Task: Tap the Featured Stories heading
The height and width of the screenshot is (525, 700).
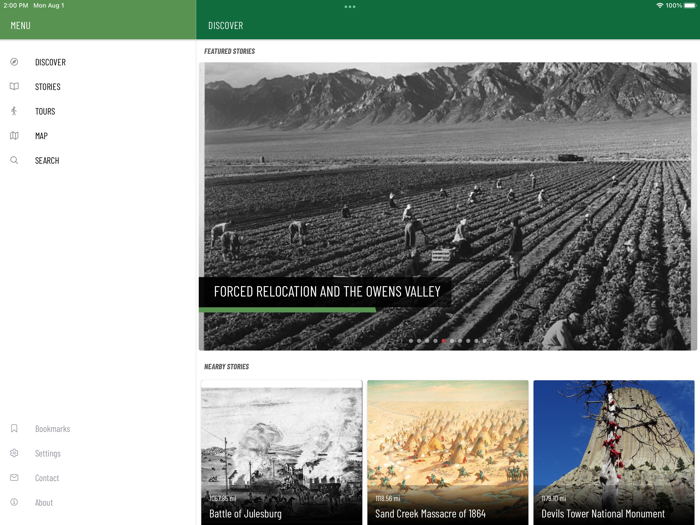Action: 229,51
